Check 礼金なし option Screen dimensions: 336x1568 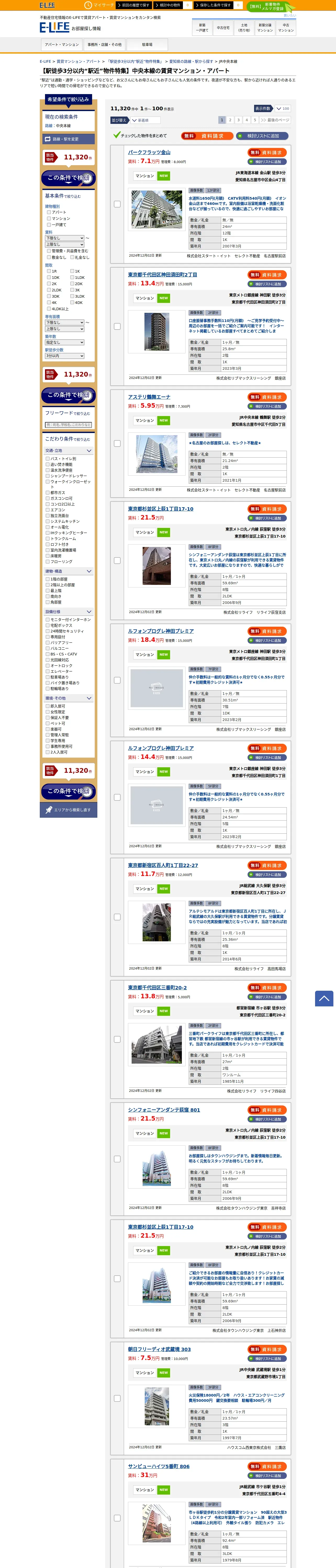72,257
